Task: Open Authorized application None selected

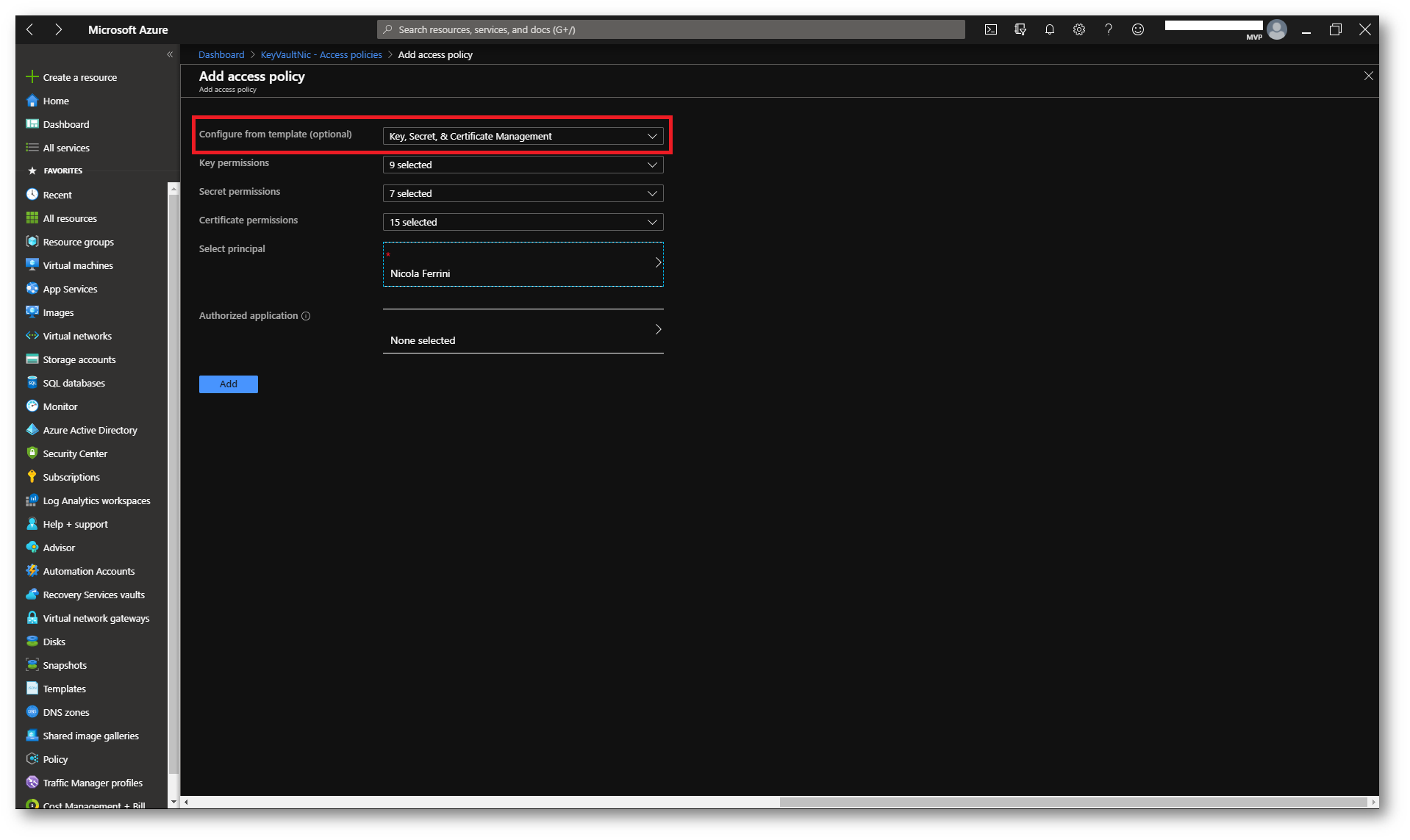Action: click(x=523, y=331)
